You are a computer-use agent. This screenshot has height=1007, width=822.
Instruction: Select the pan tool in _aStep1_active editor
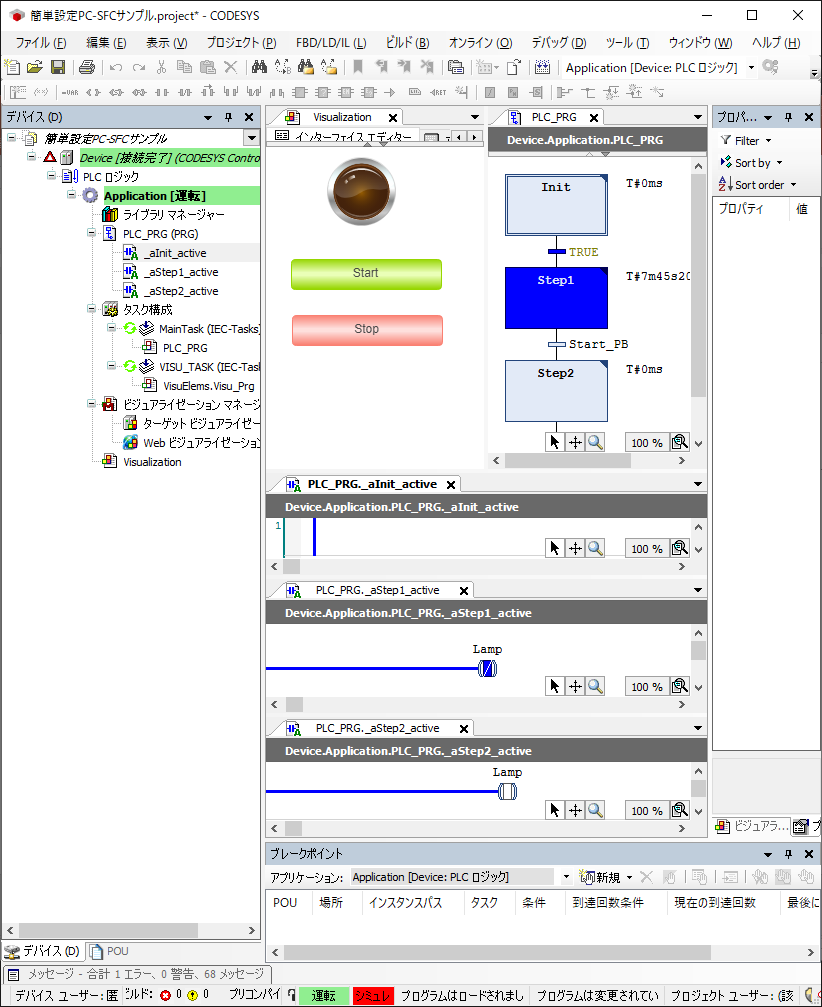575,686
